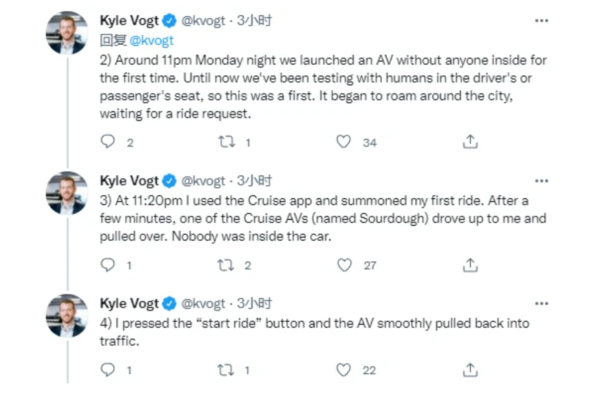Share the "start ride" tweet
The height and width of the screenshot is (395, 600).
tap(470, 370)
